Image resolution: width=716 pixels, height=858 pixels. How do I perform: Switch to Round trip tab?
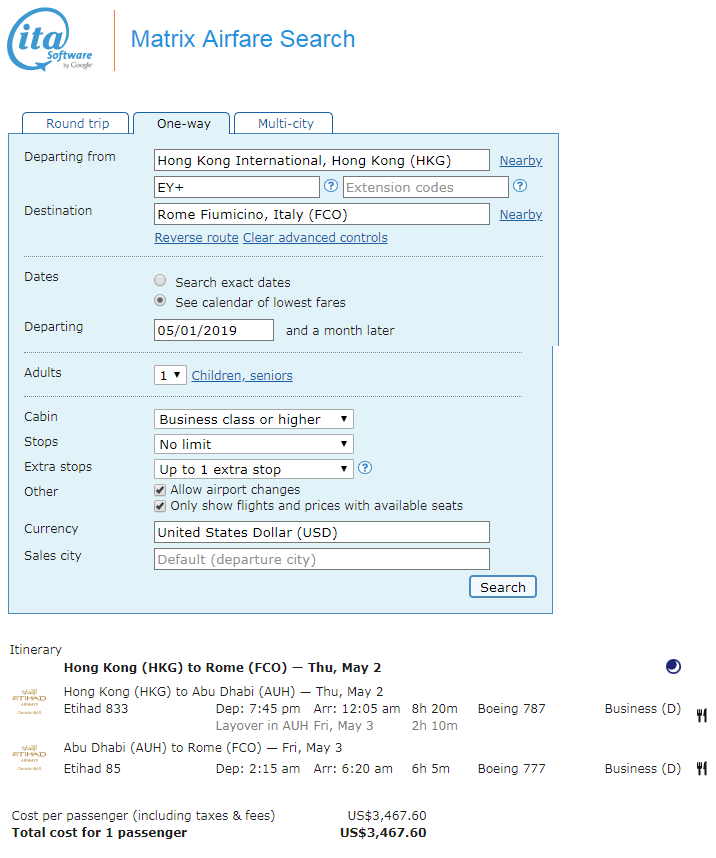tap(76, 123)
